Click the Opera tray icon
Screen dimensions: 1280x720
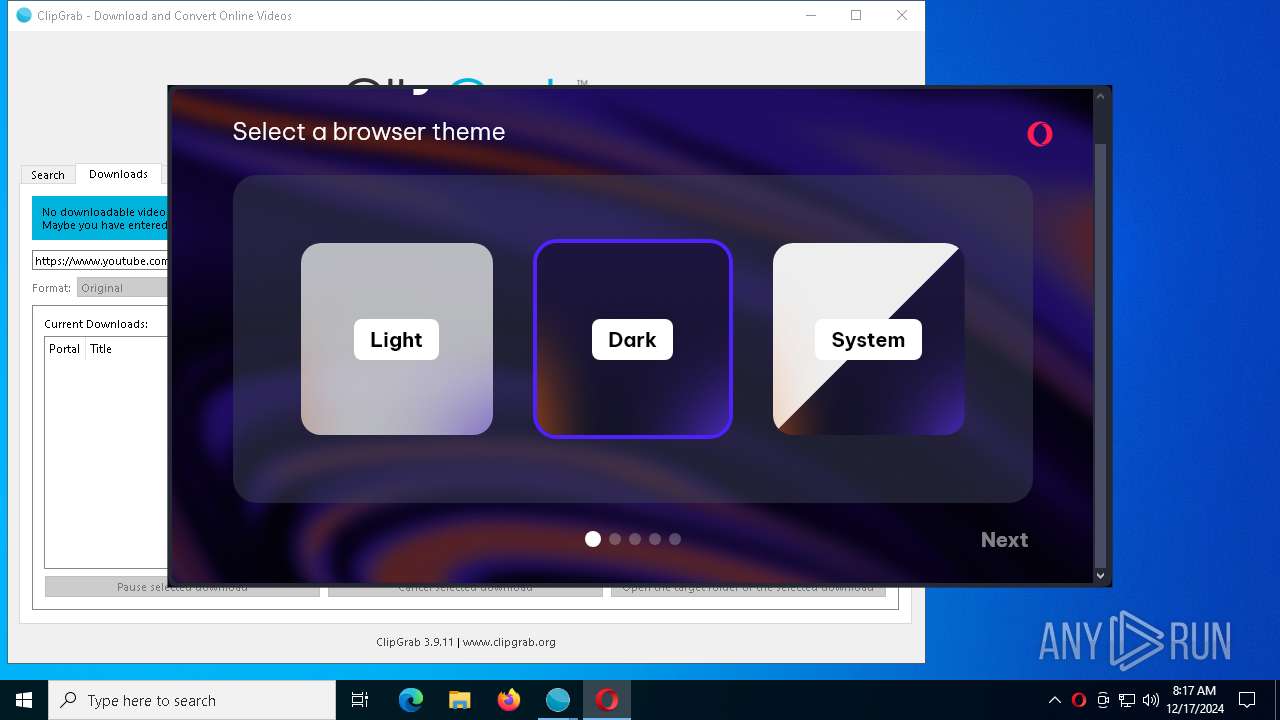click(x=1079, y=700)
